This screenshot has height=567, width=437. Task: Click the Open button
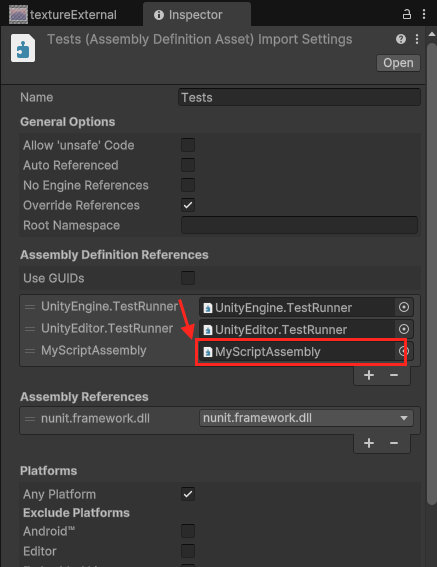(x=398, y=63)
